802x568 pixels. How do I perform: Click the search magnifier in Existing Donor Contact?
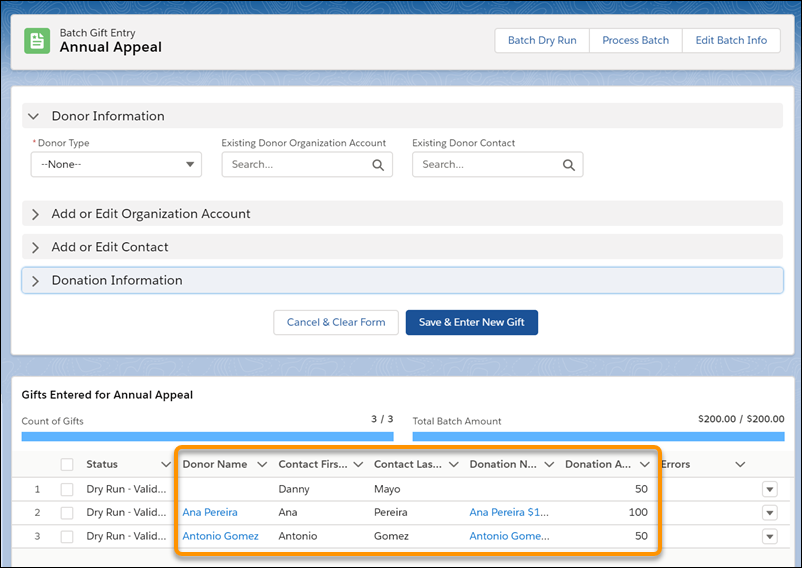(569, 165)
